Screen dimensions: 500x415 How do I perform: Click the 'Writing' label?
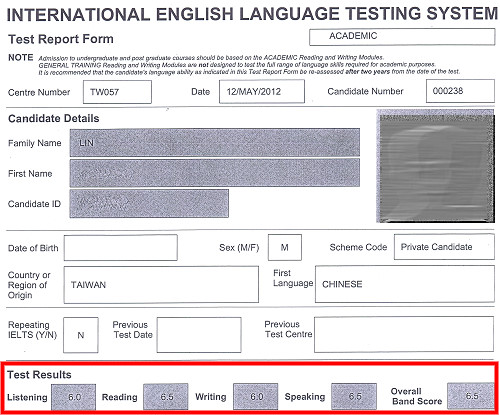point(211,397)
